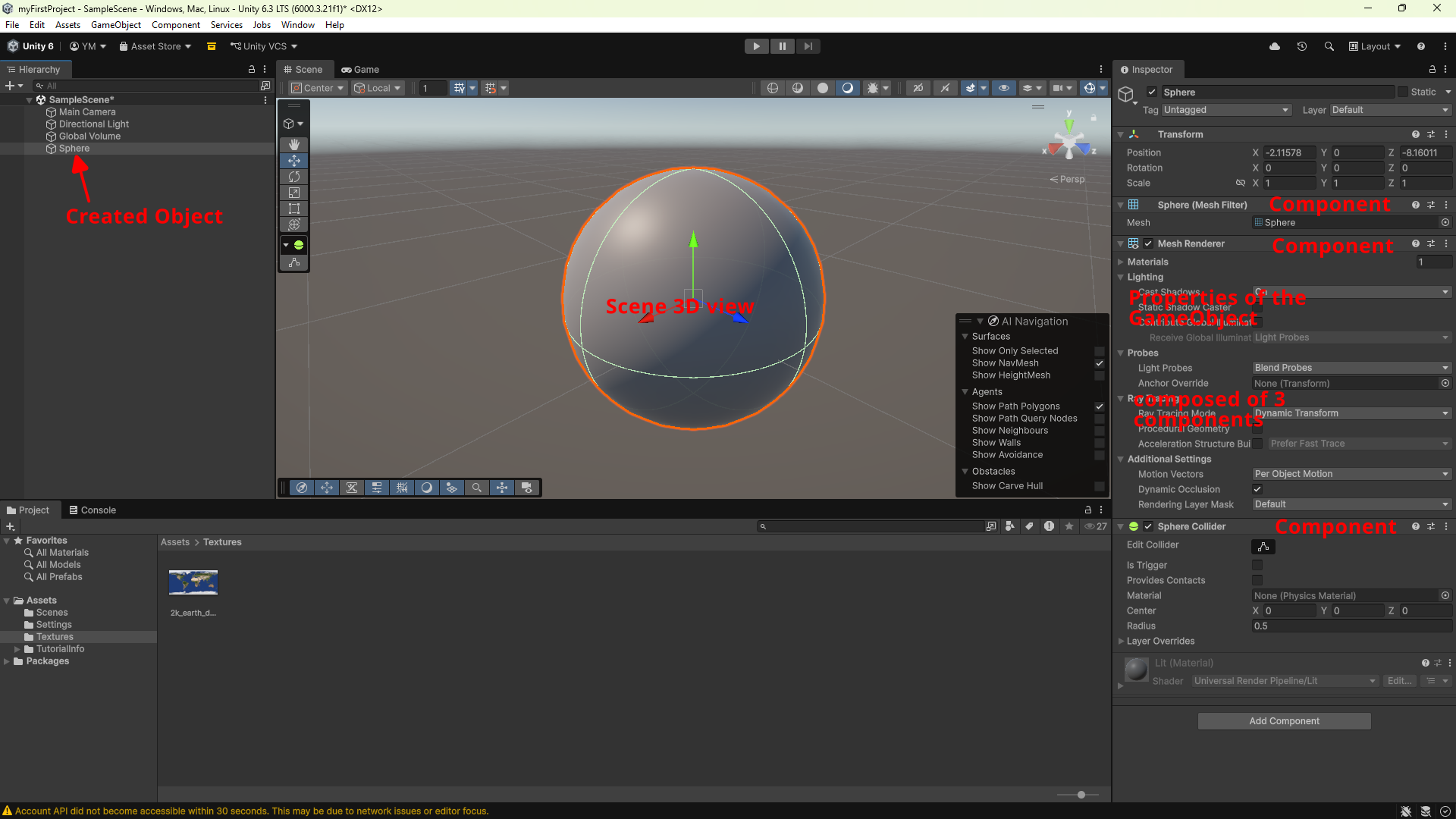This screenshot has width=1456, height=819.
Task: Open the Undo History icon
Action: [1302, 46]
